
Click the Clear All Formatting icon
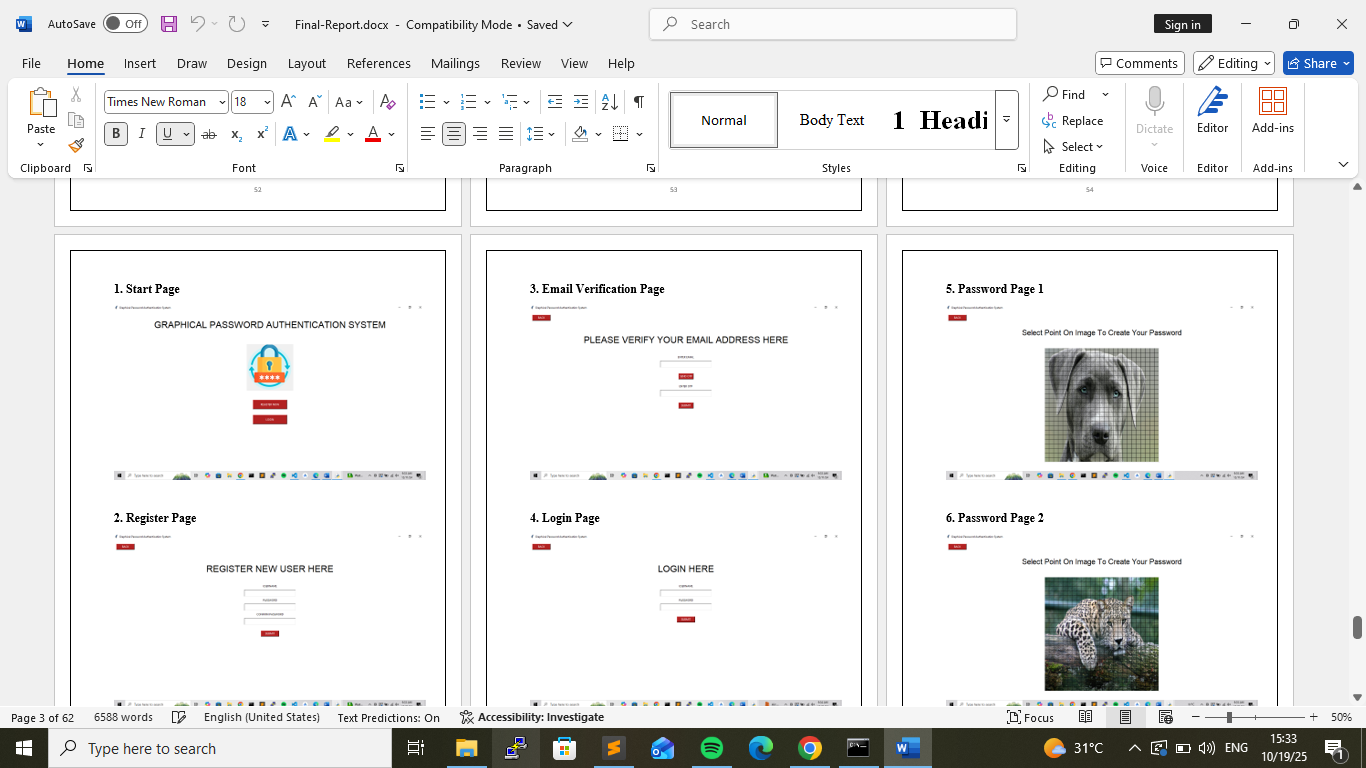[x=388, y=102]
